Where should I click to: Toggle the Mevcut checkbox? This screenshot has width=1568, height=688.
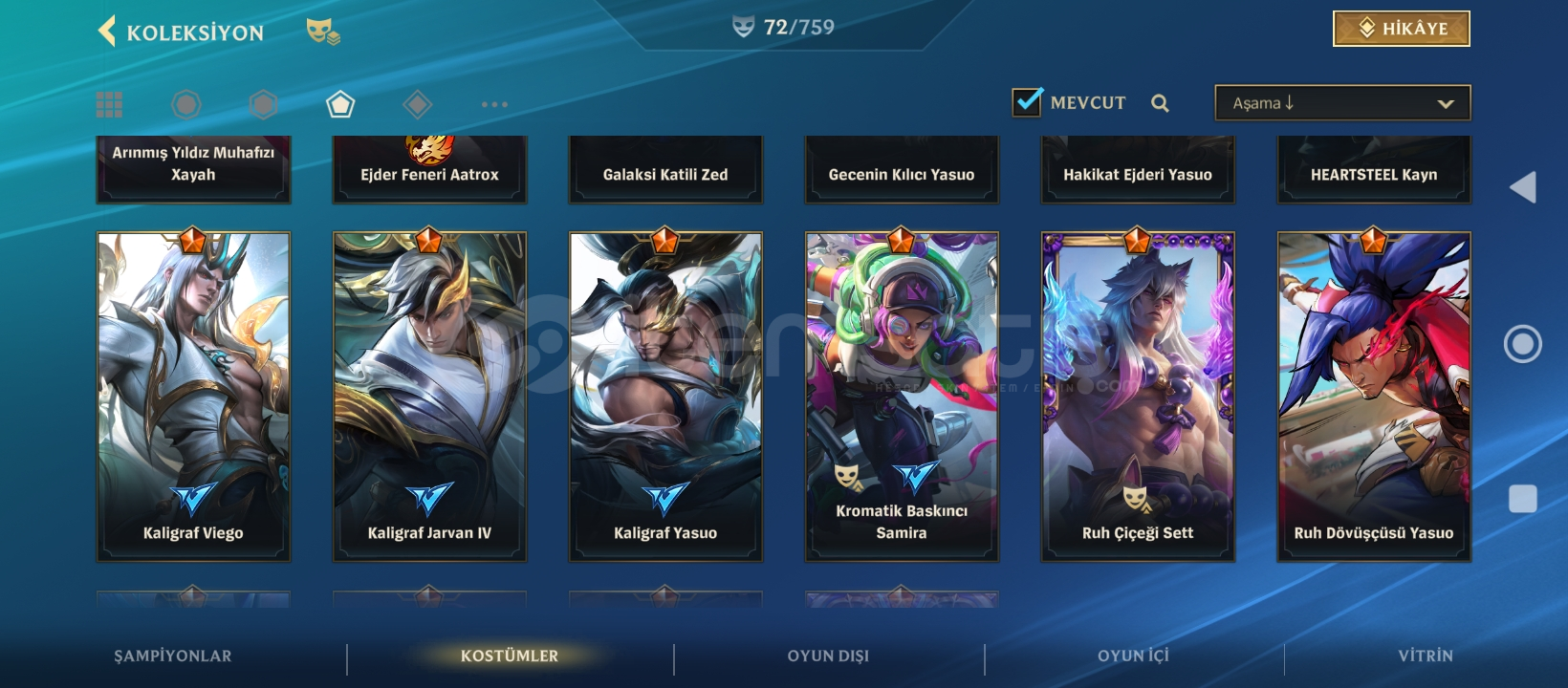pos(1027,102)
